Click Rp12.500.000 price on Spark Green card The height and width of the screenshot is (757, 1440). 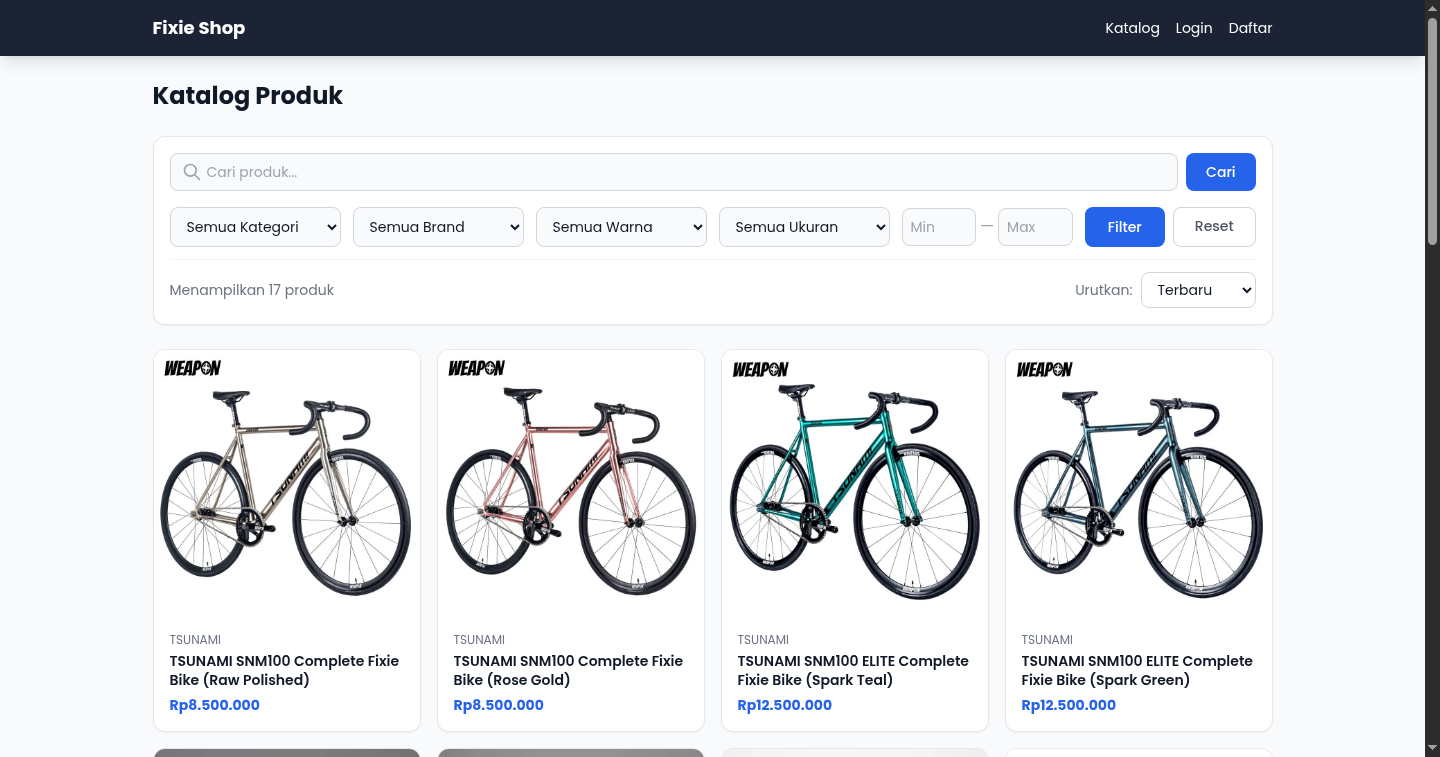pyautogui.click(x=1069, y=705)
